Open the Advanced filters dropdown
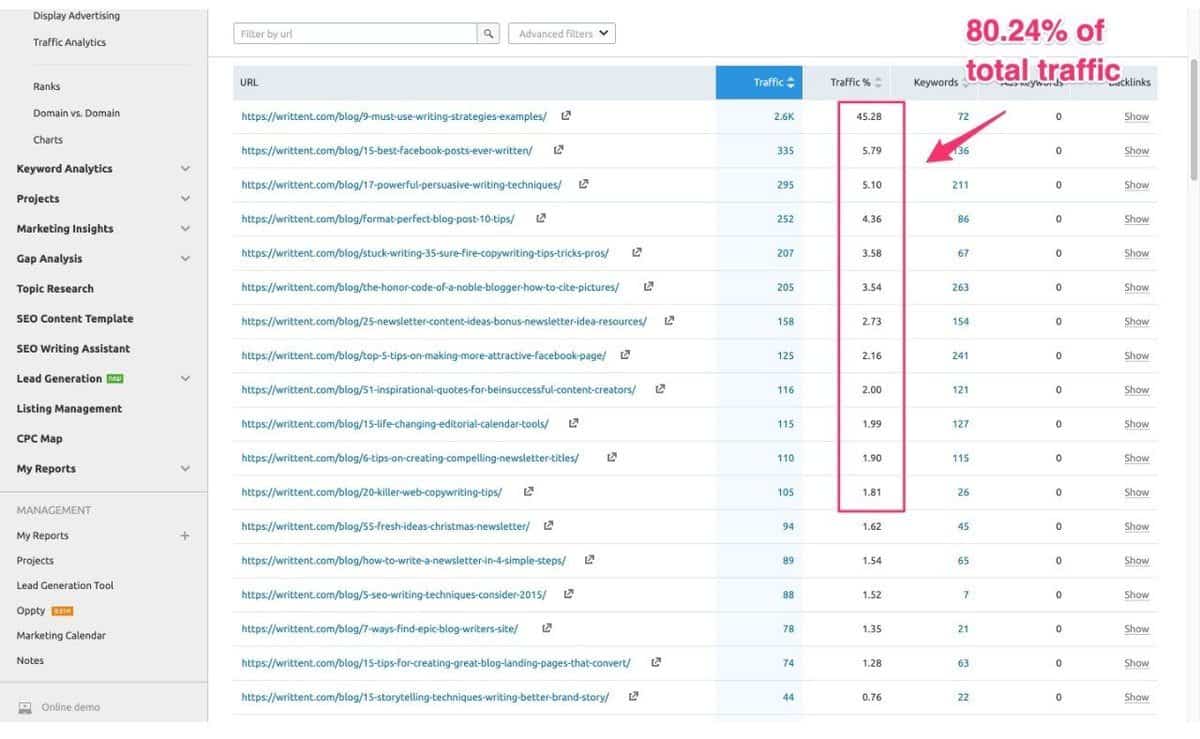This screenshot has height=739, width=1200. 562,33
